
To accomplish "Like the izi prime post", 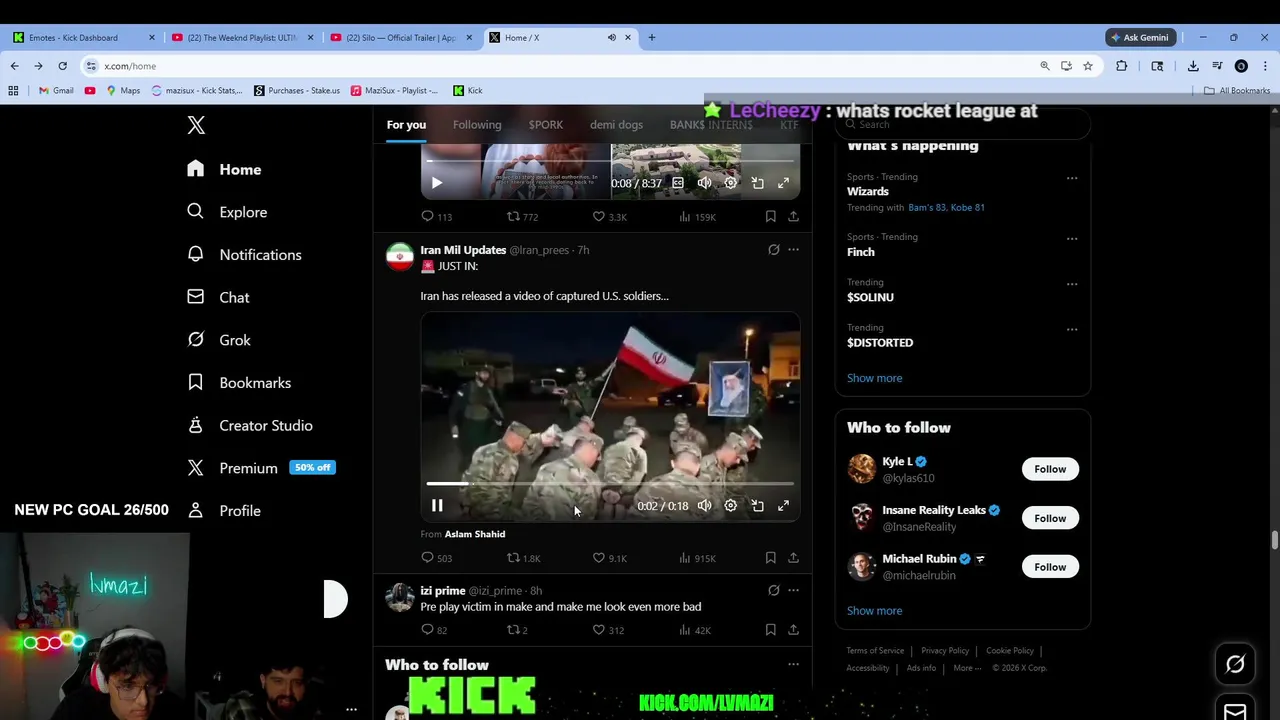I will click(x=608, y=630).
